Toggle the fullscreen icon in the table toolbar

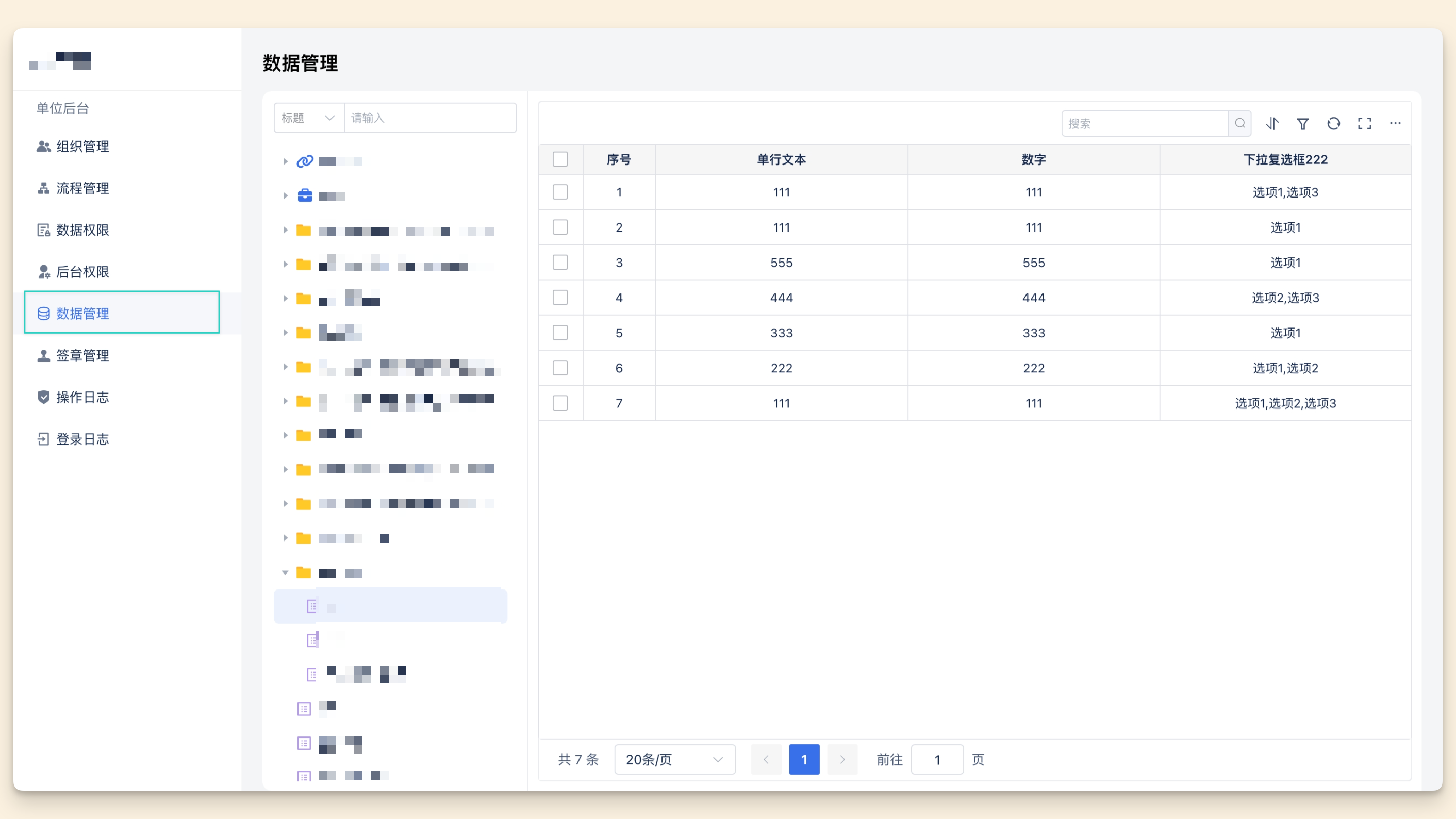pyautogui.click(x=1364, y=123)
